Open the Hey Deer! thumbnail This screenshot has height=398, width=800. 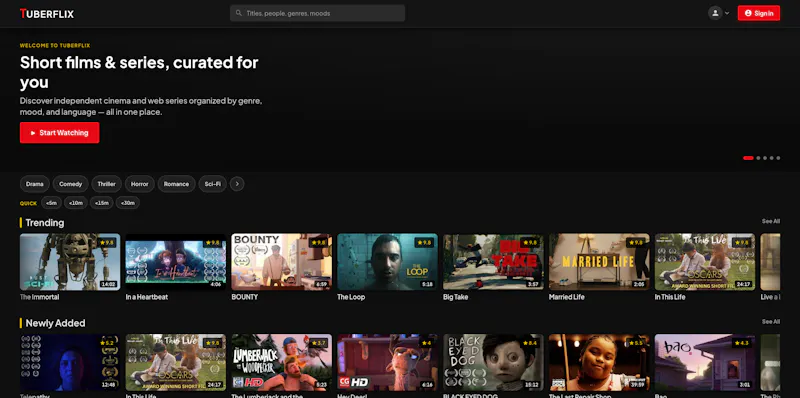(387, 362)
